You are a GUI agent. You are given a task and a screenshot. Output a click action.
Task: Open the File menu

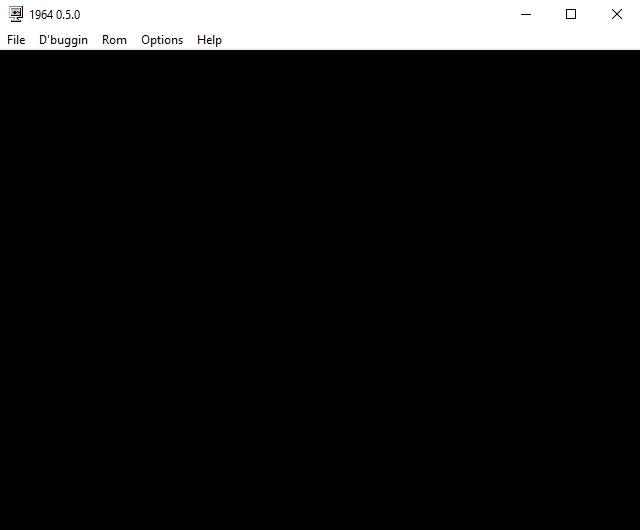click(16, 40)
